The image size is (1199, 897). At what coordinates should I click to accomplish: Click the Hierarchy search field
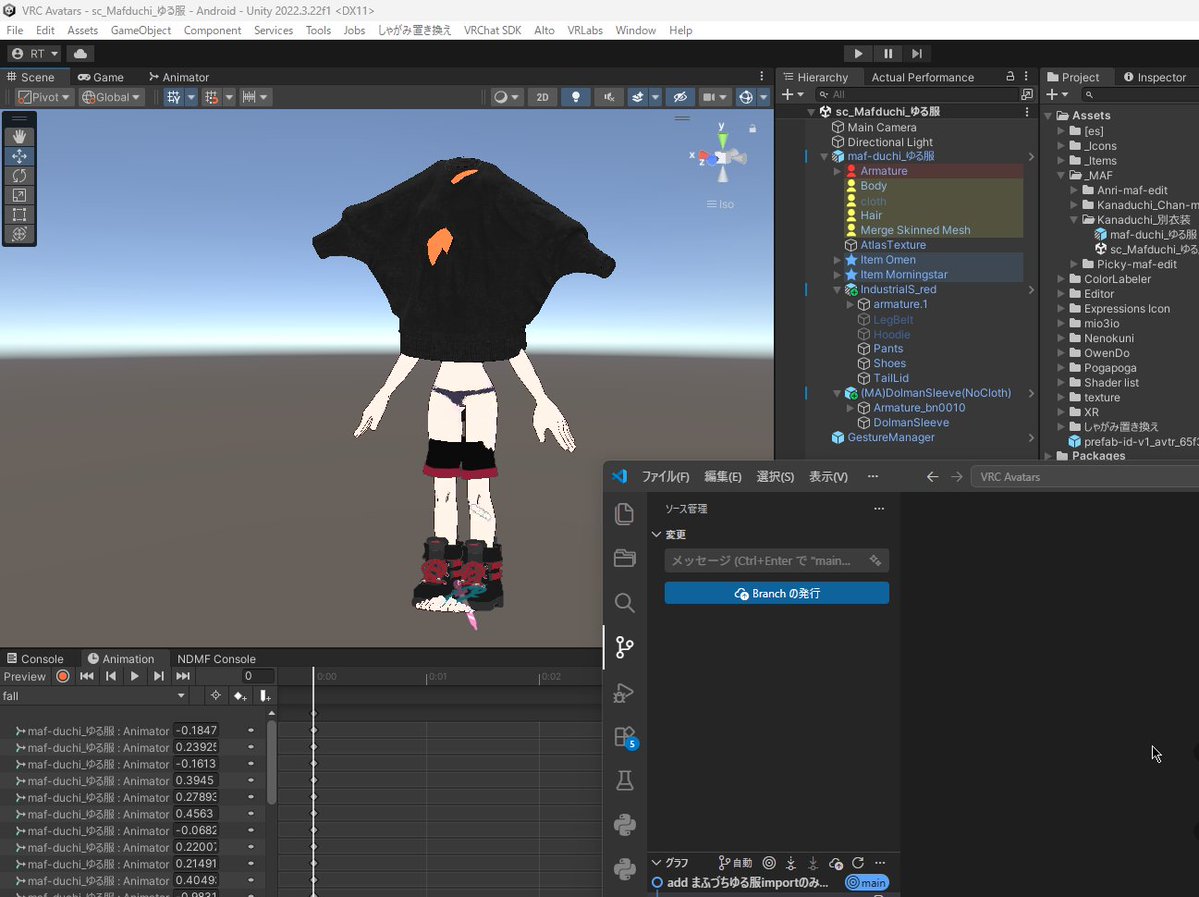(x=916, y=95)
